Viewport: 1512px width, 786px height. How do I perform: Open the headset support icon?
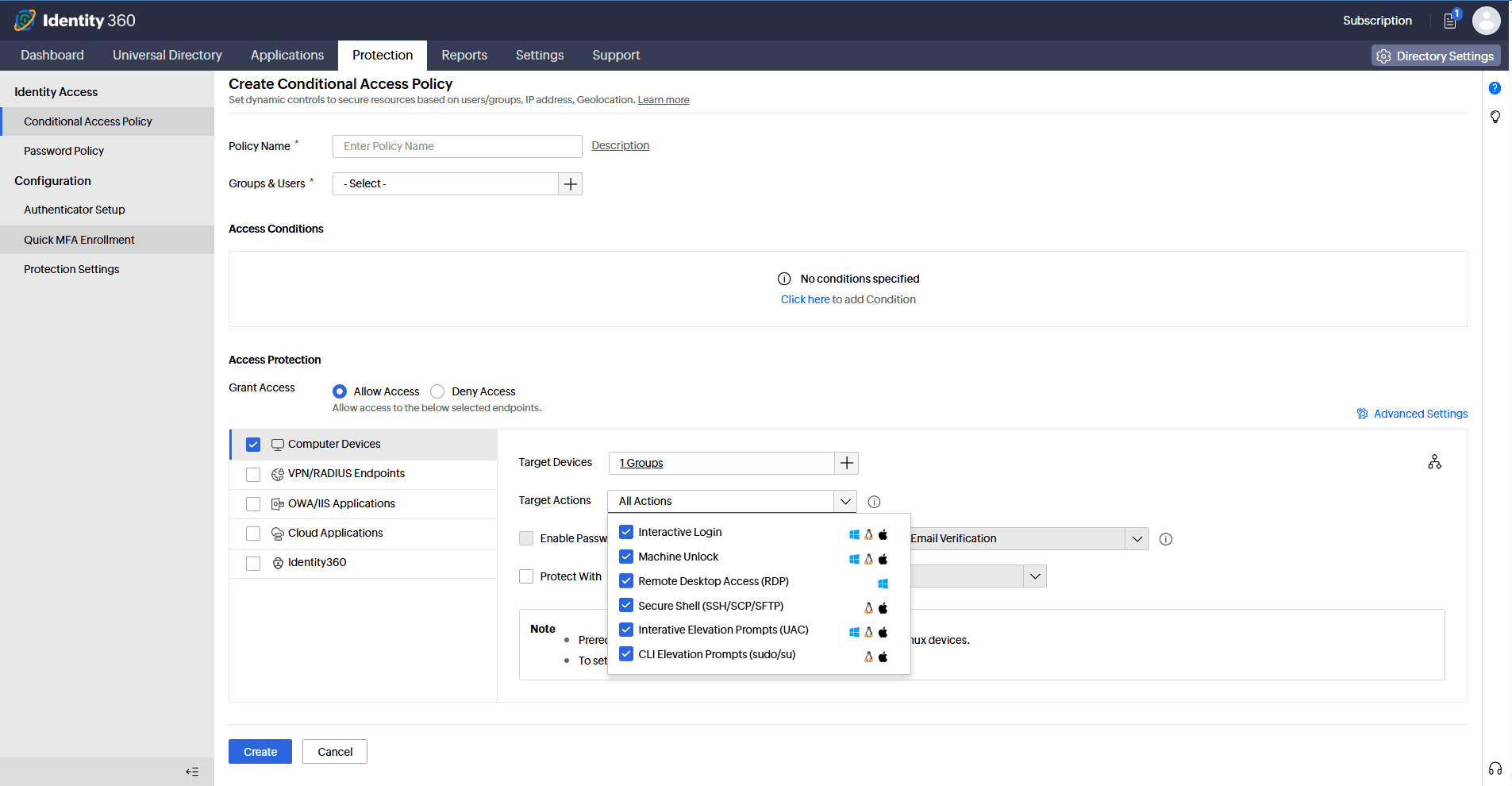[x=1495, y=769]
